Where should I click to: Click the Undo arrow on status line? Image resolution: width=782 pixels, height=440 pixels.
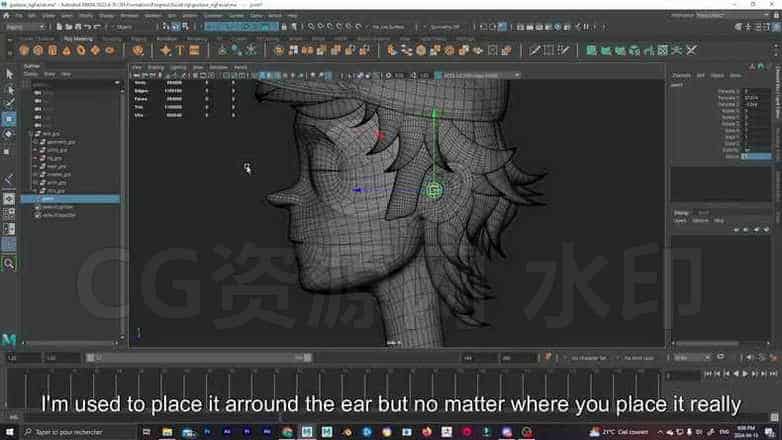pos(88,27)
